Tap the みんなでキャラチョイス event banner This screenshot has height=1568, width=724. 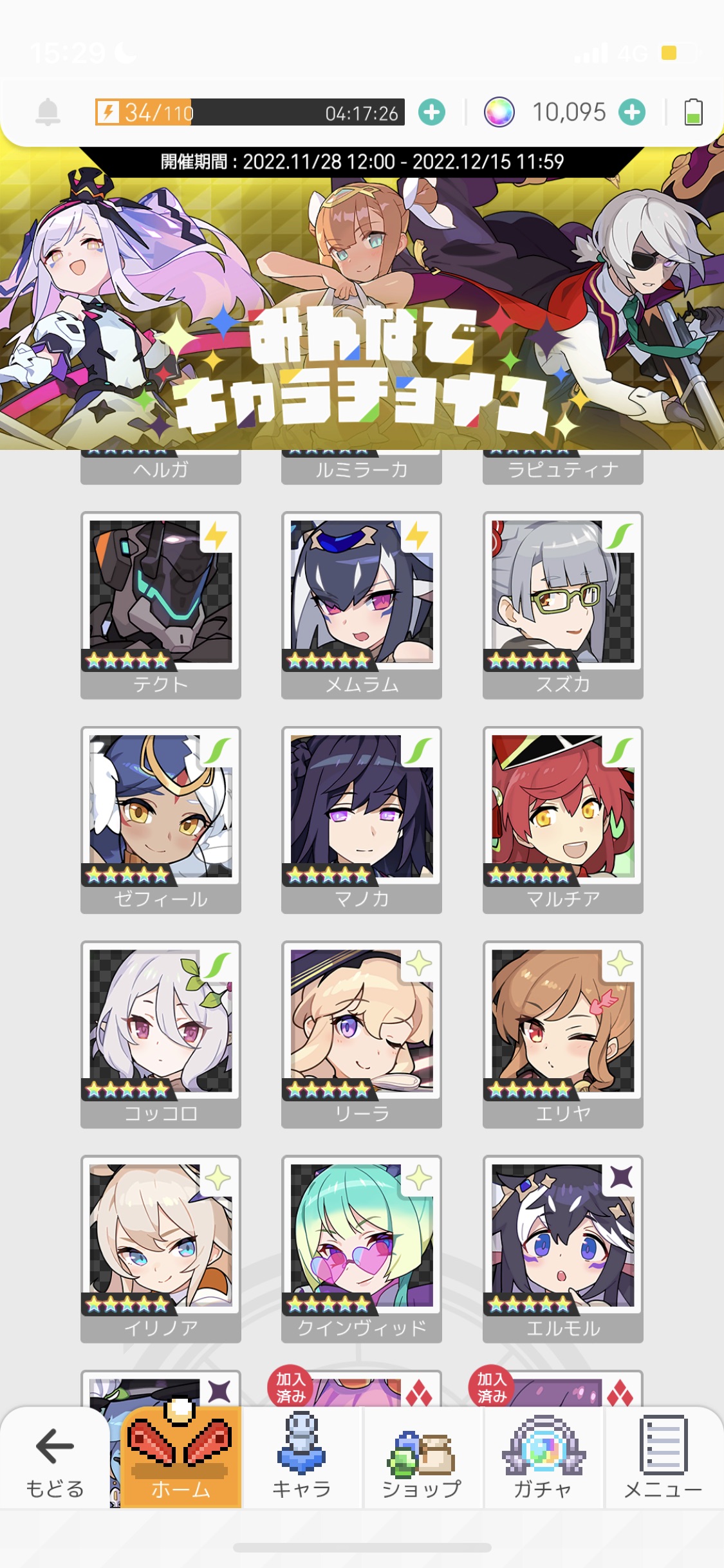(x=362, y=298)
